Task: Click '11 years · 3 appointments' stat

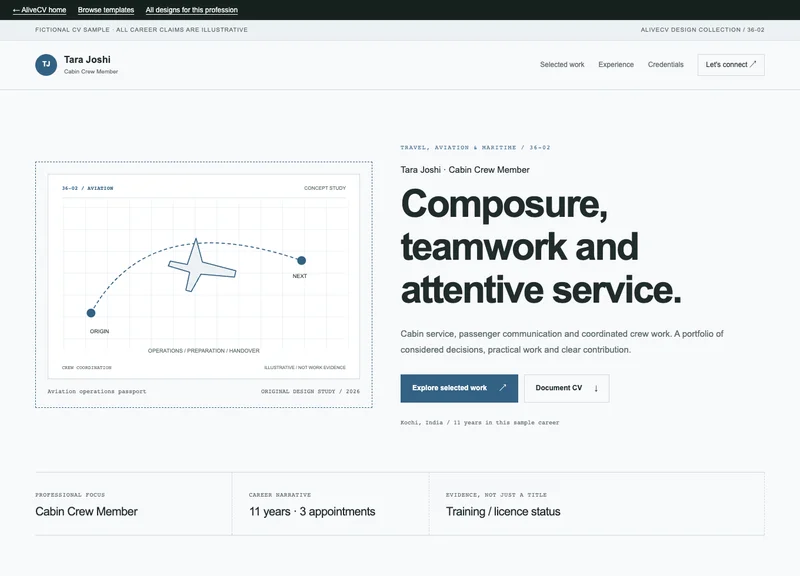Action: coord(312,511)
